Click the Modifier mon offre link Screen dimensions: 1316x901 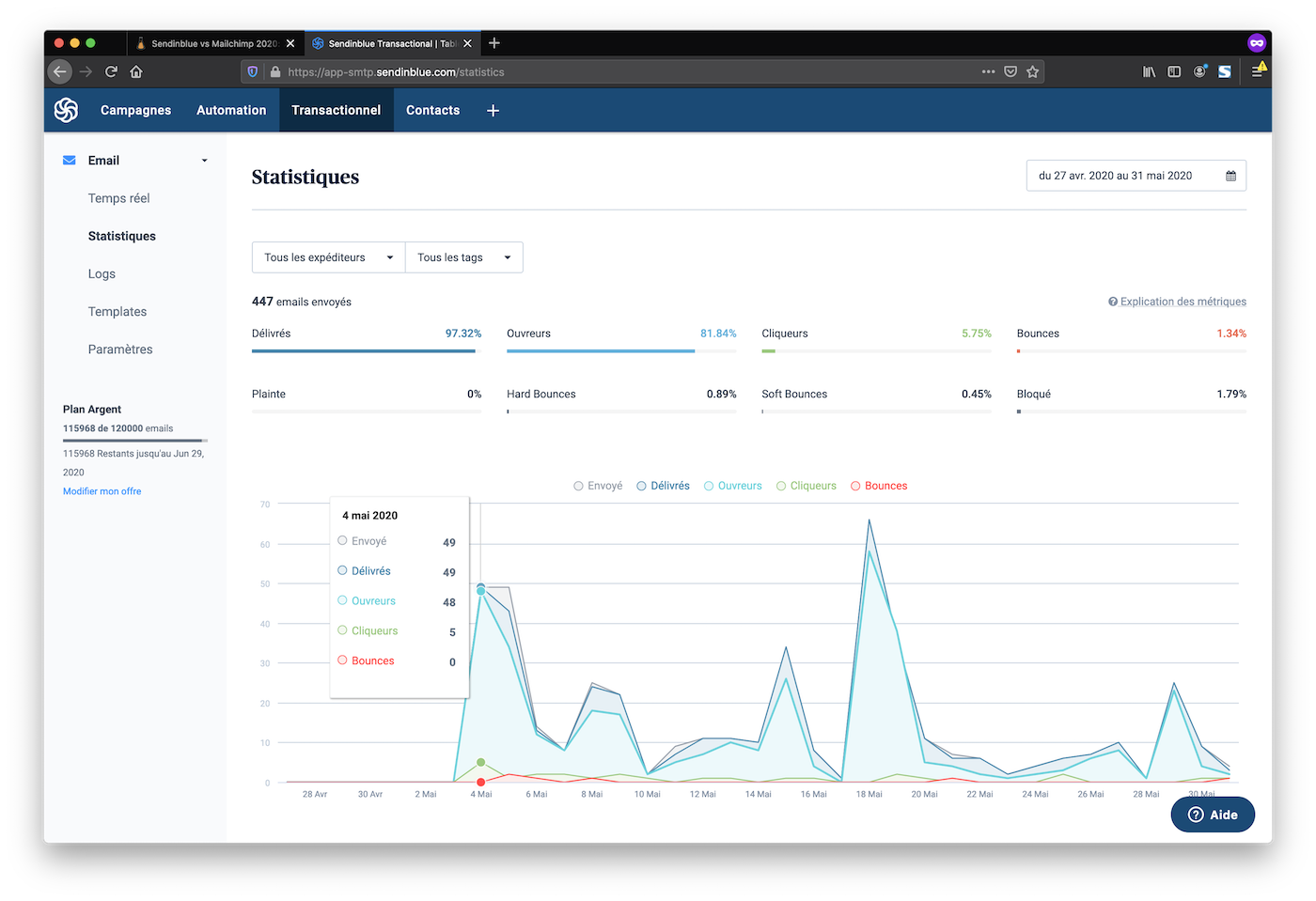pyautogui.click(x=102, y=491)
